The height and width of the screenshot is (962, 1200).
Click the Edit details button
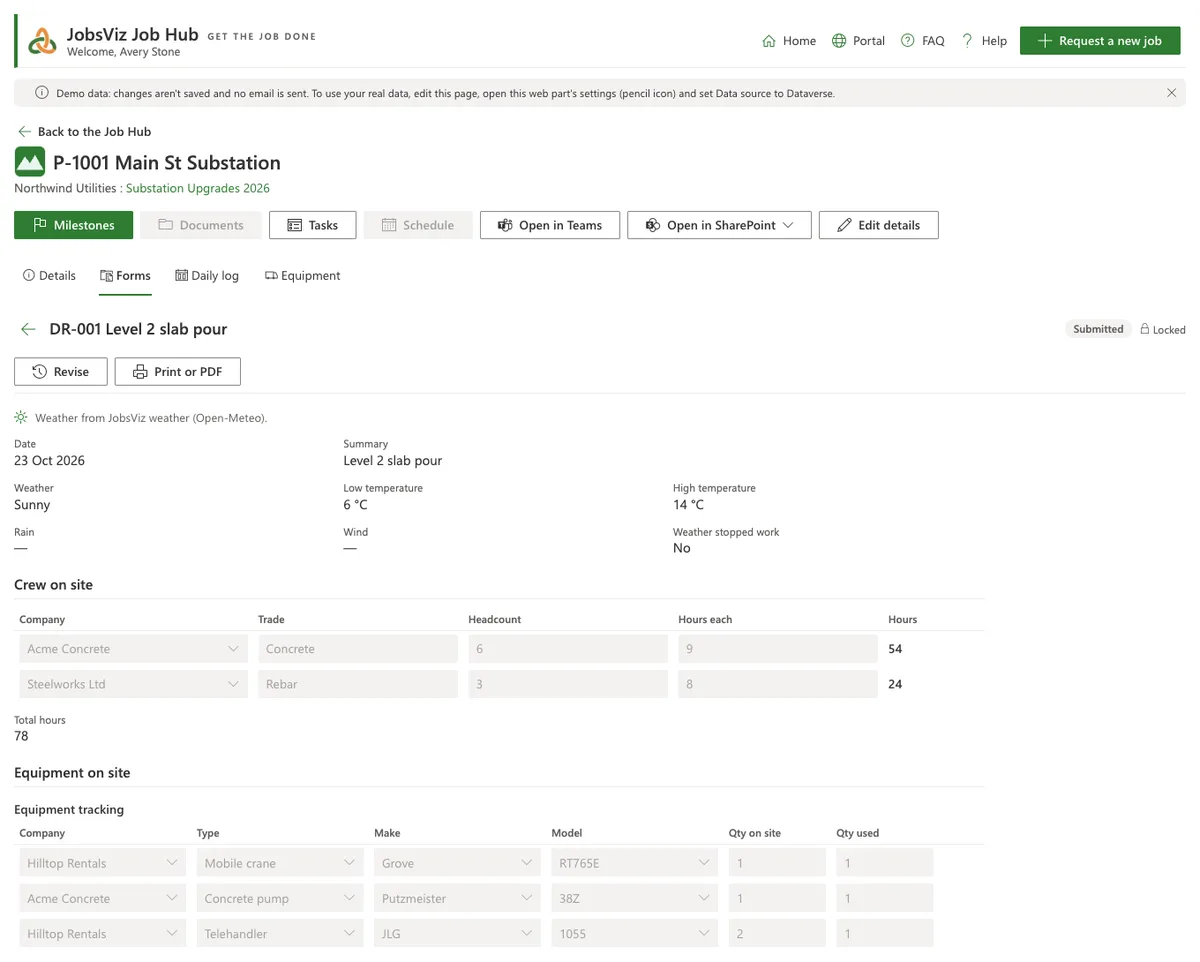coord(878,225)
